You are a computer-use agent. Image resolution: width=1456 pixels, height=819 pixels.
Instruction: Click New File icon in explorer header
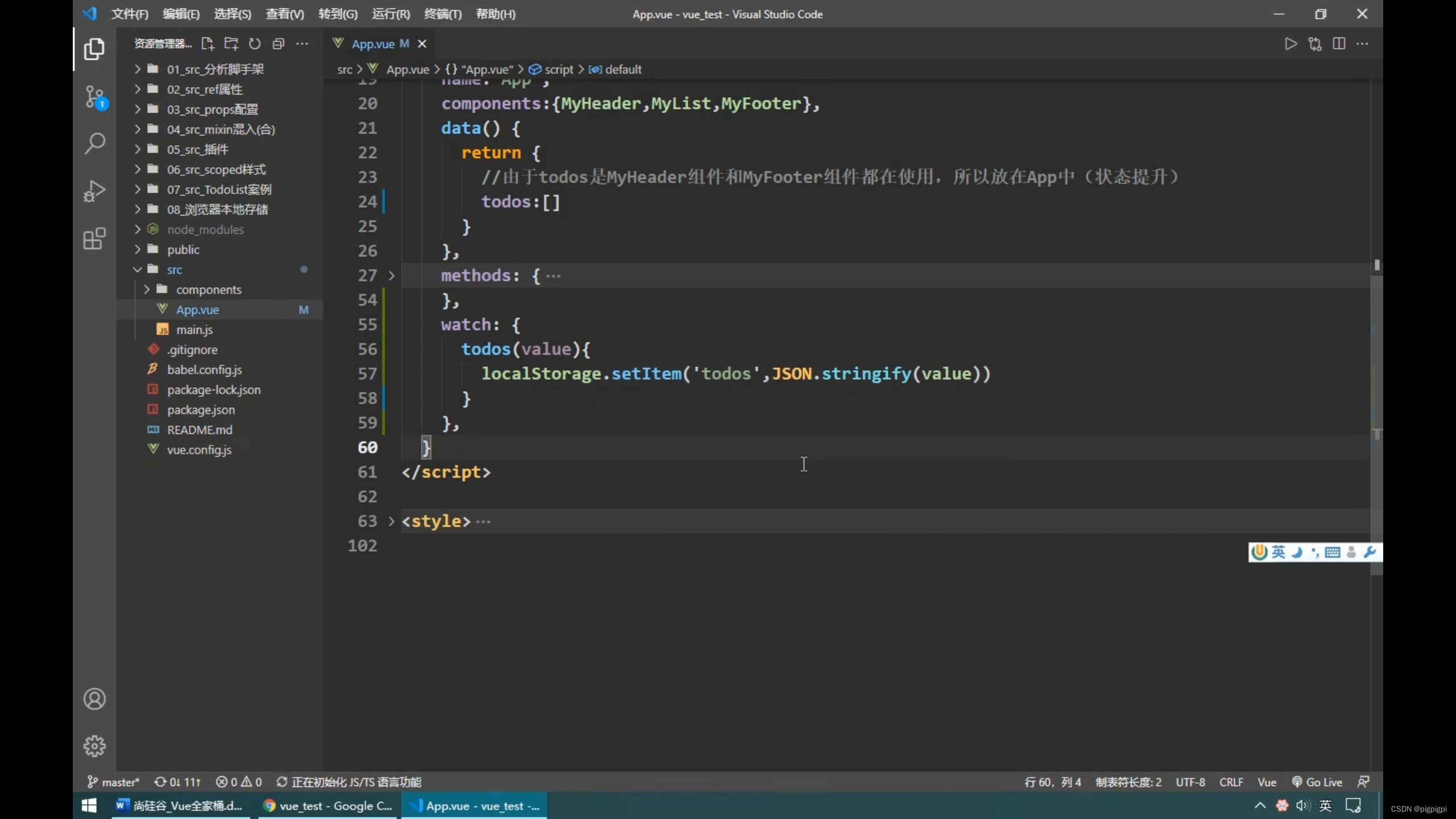tap(208, 44)
